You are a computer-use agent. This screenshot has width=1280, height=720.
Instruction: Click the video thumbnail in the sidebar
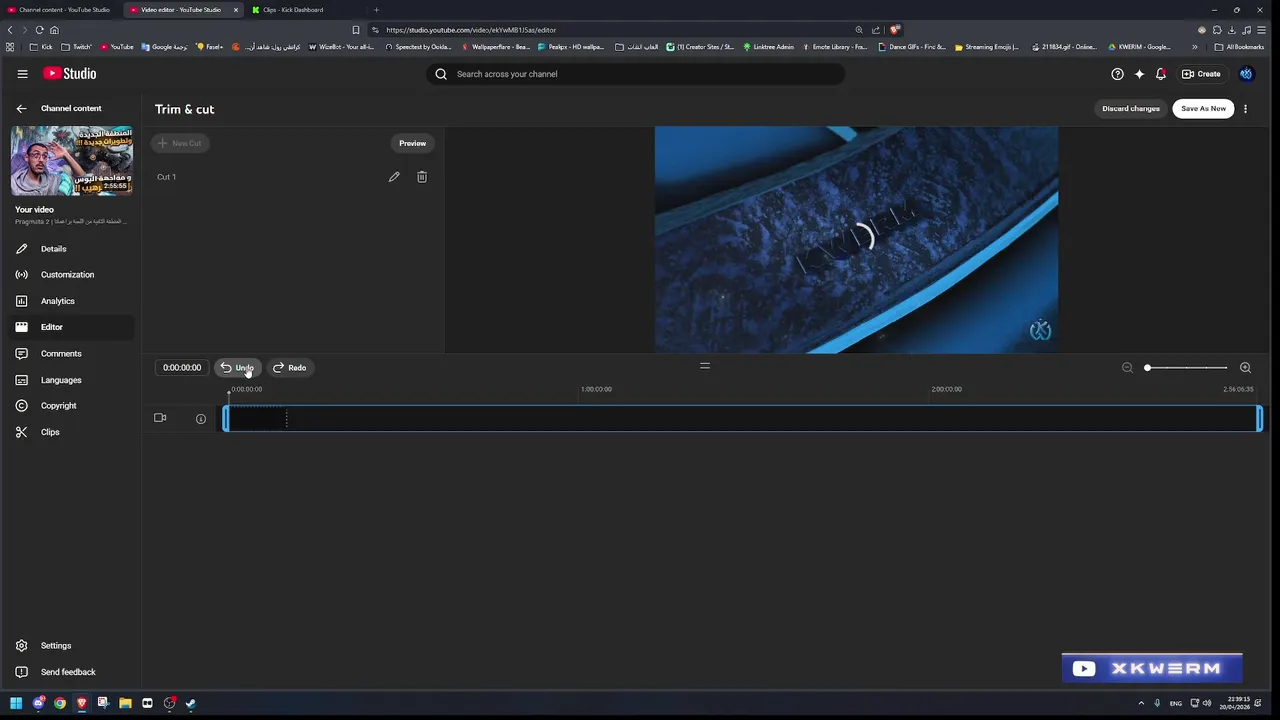coord(71,161)
